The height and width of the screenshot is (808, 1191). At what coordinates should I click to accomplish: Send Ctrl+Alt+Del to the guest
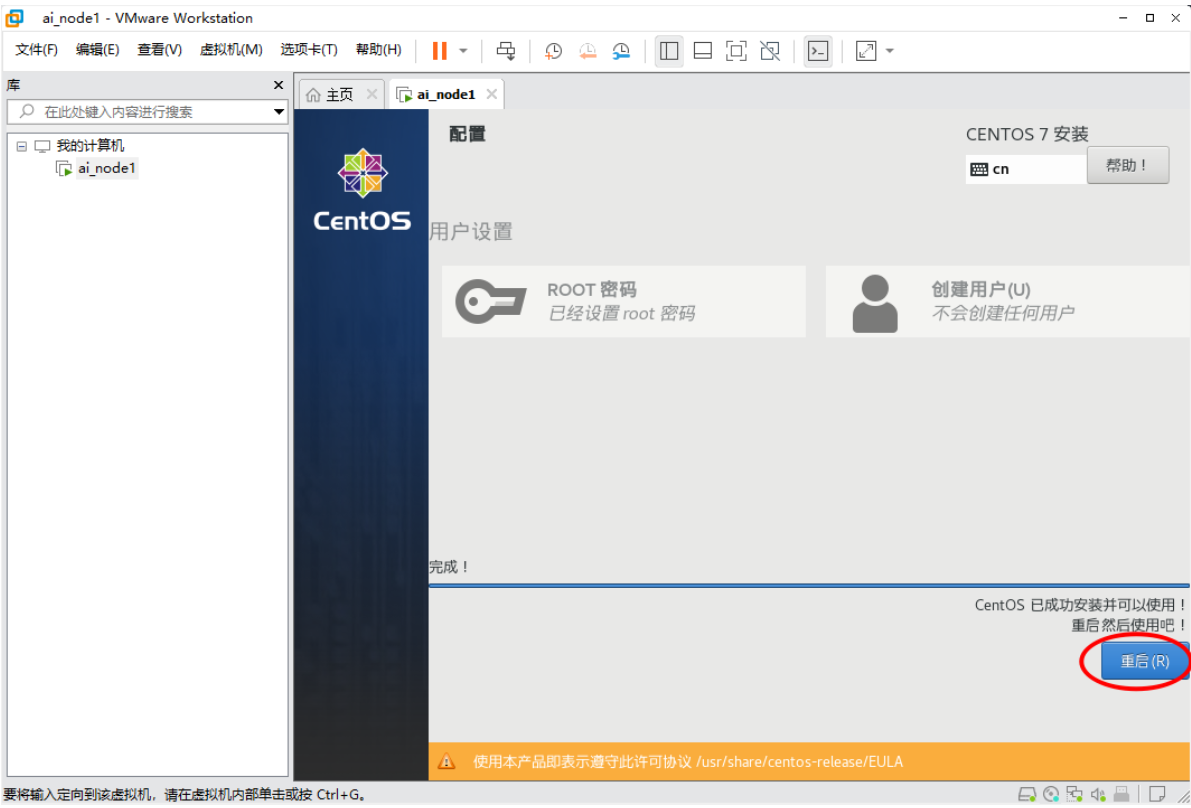coord(505,50)
